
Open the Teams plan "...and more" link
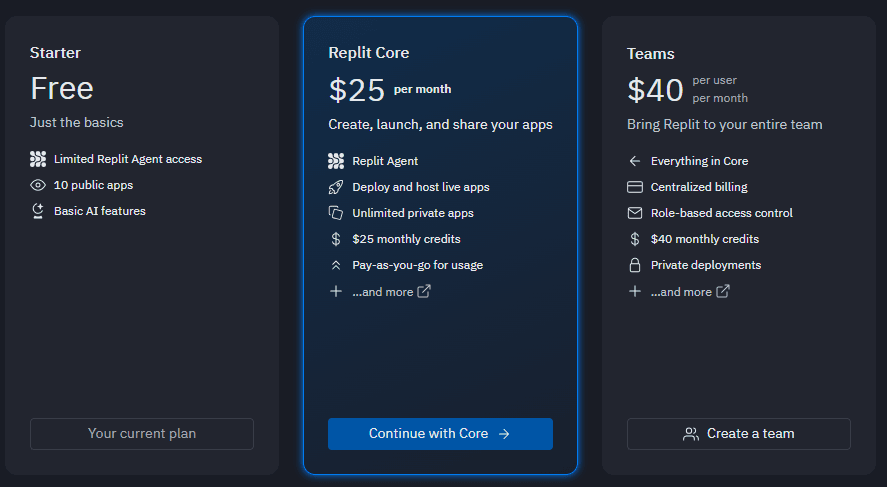690,292
